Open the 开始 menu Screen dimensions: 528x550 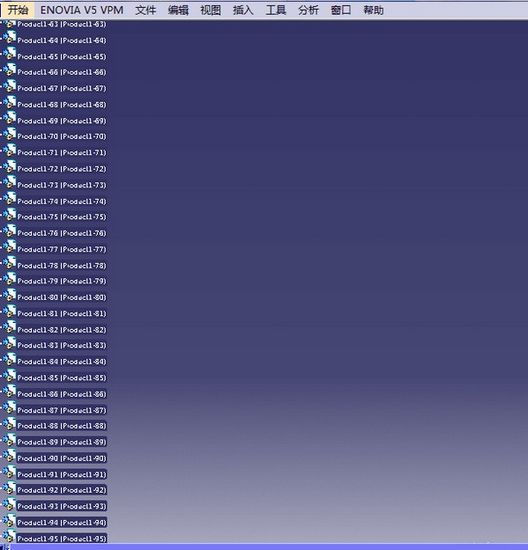(x=18, y=10)
